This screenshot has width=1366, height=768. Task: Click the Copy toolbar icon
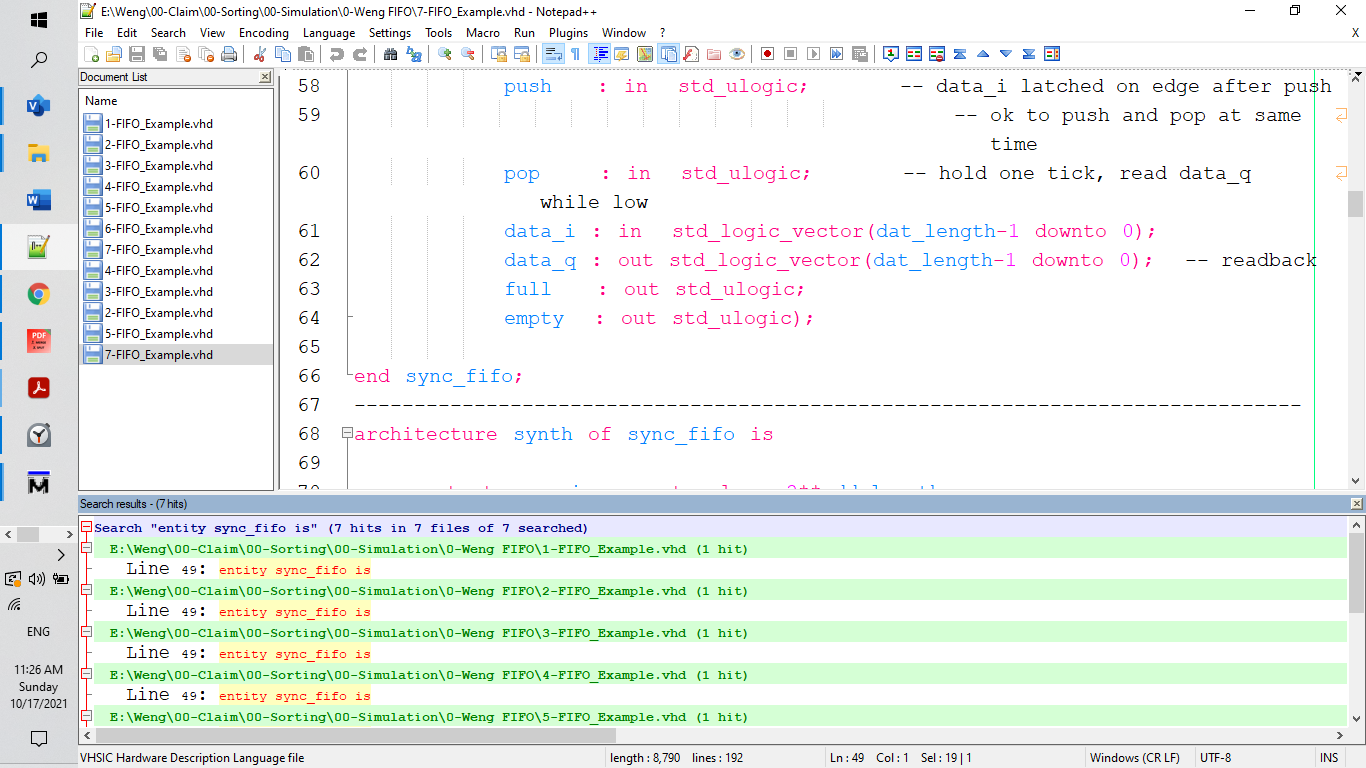coord(283,54)
